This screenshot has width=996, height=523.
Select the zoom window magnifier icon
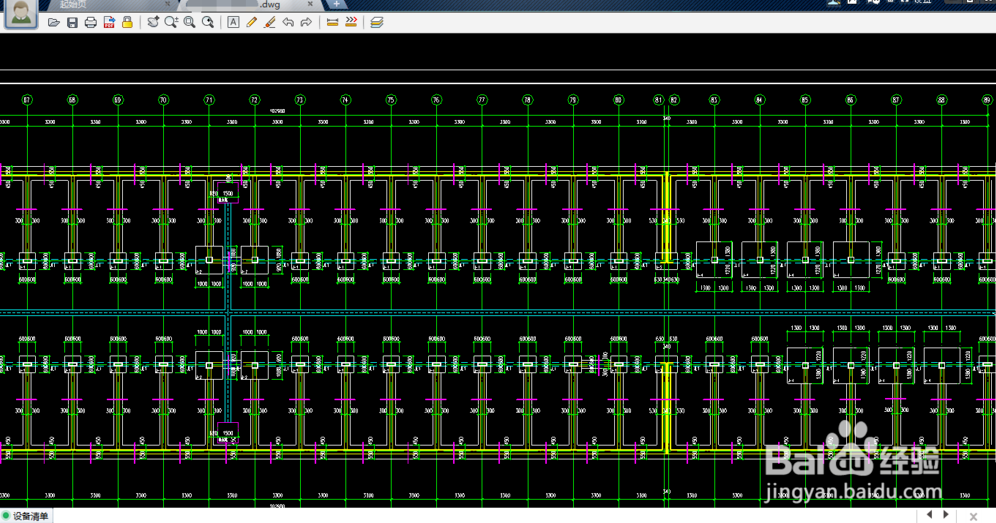pos(189,22)
